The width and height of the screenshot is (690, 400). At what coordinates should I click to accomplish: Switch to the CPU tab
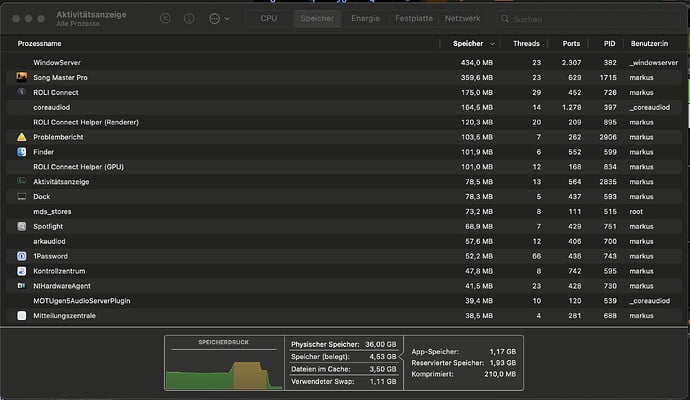point(269,18)
